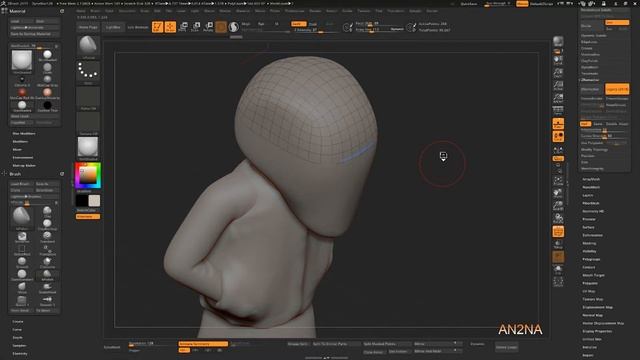Toggle the Legacy (2018) ZRemesher option
Viewport: 640px width, 360px height.
coord(617,89)
